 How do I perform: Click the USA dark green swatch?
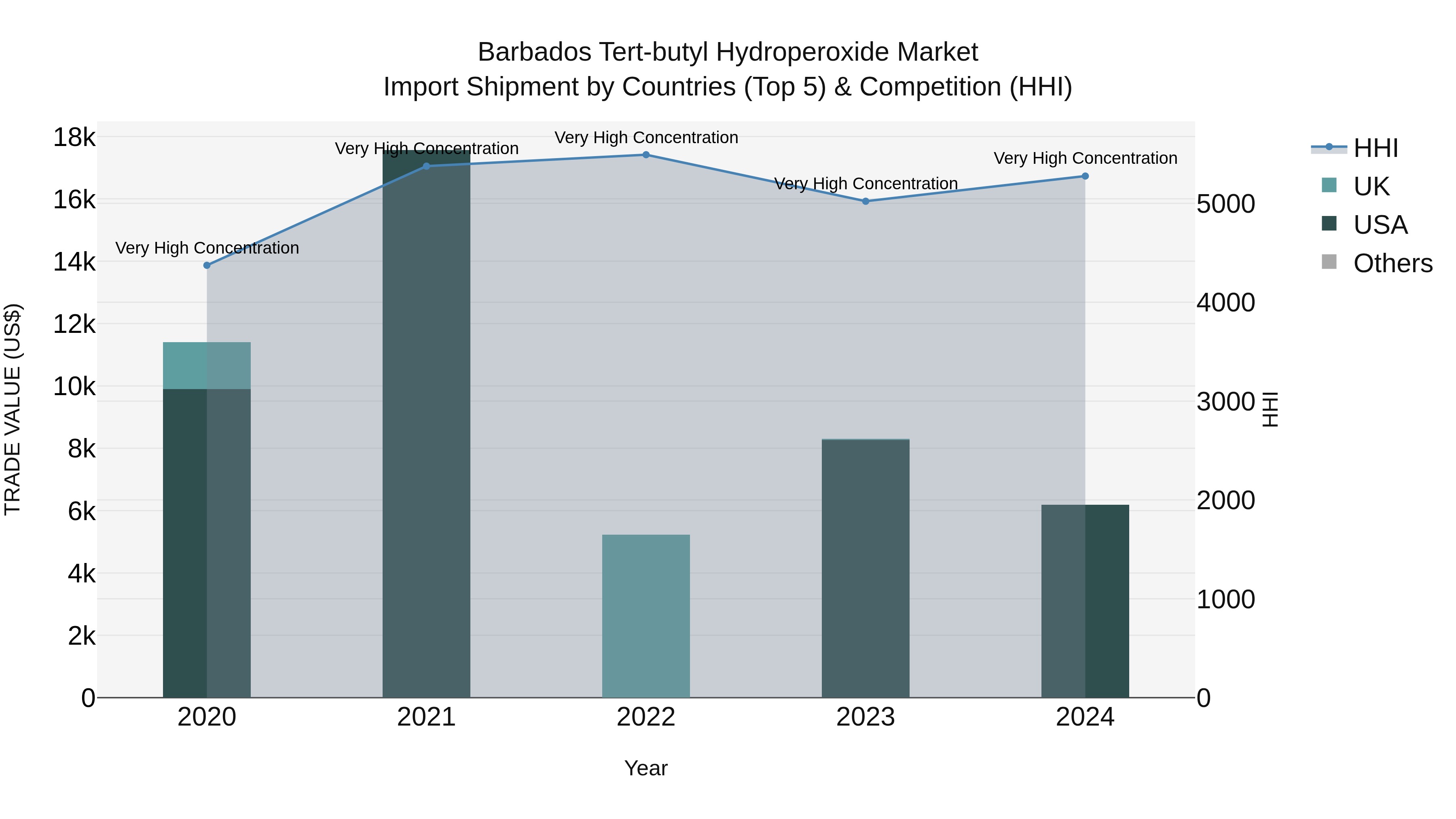(x=1329, y=223)
